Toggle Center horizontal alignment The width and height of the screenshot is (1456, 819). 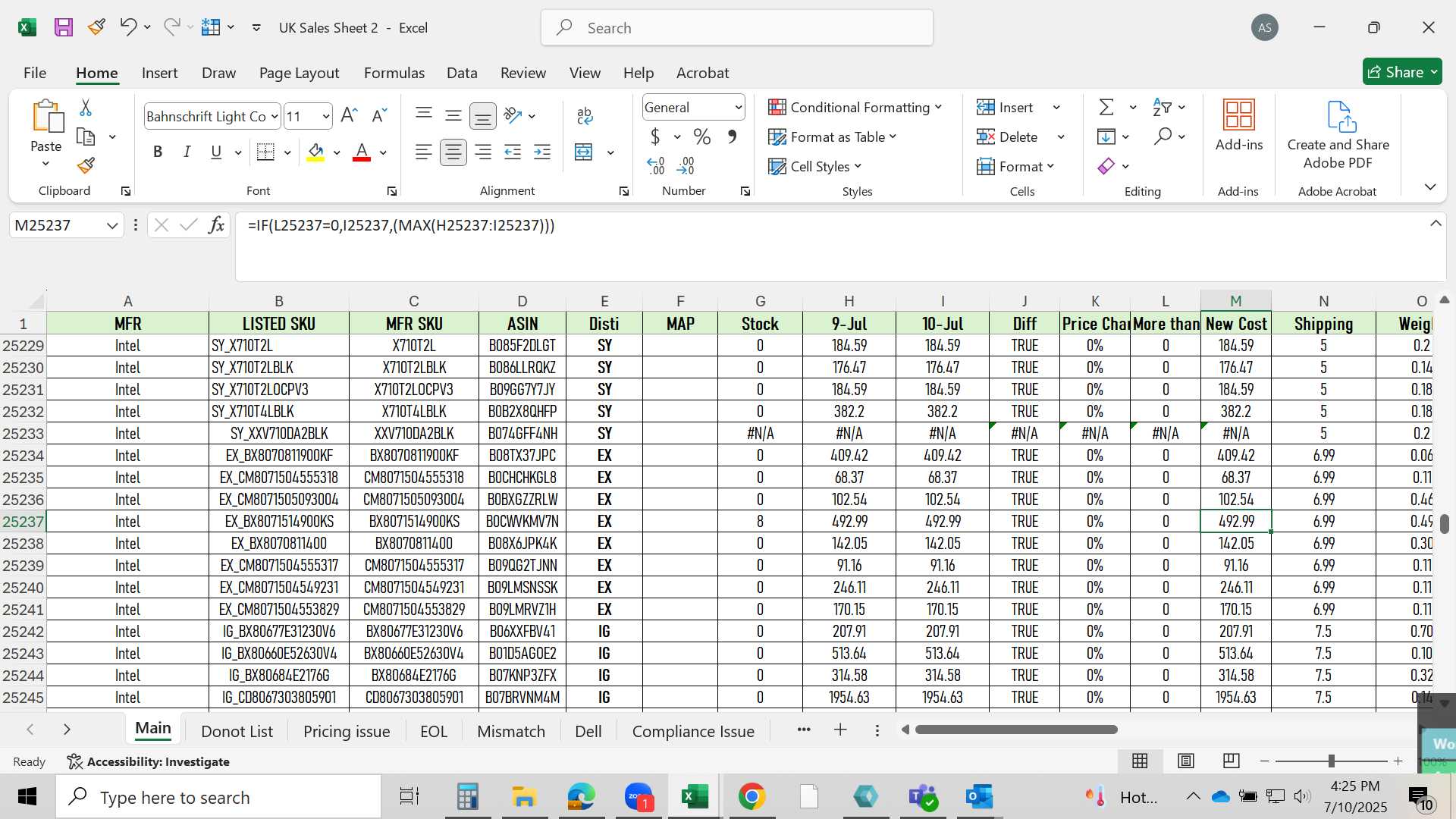click(x=453, y=152)
